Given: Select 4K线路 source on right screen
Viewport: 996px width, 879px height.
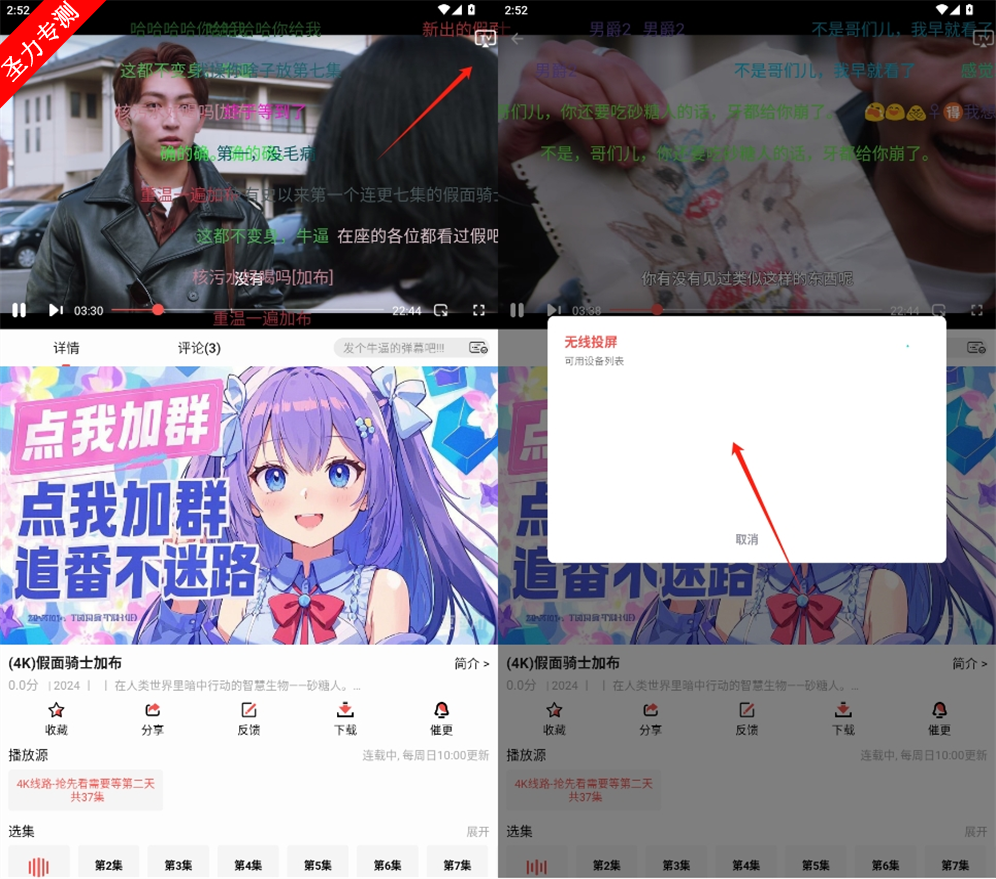Looking at the screenshot, I should (584, 790).
